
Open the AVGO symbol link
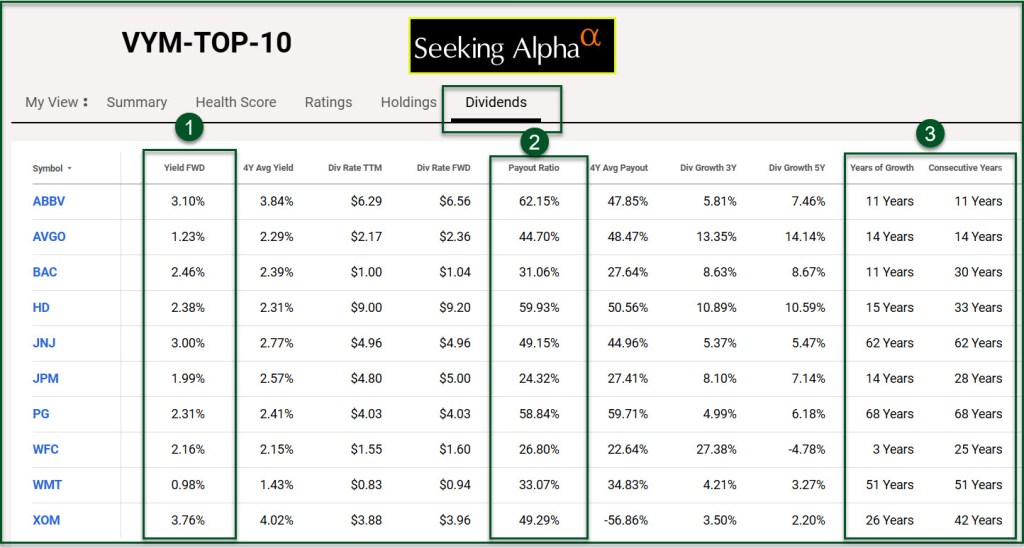click(x=47, y=237)
